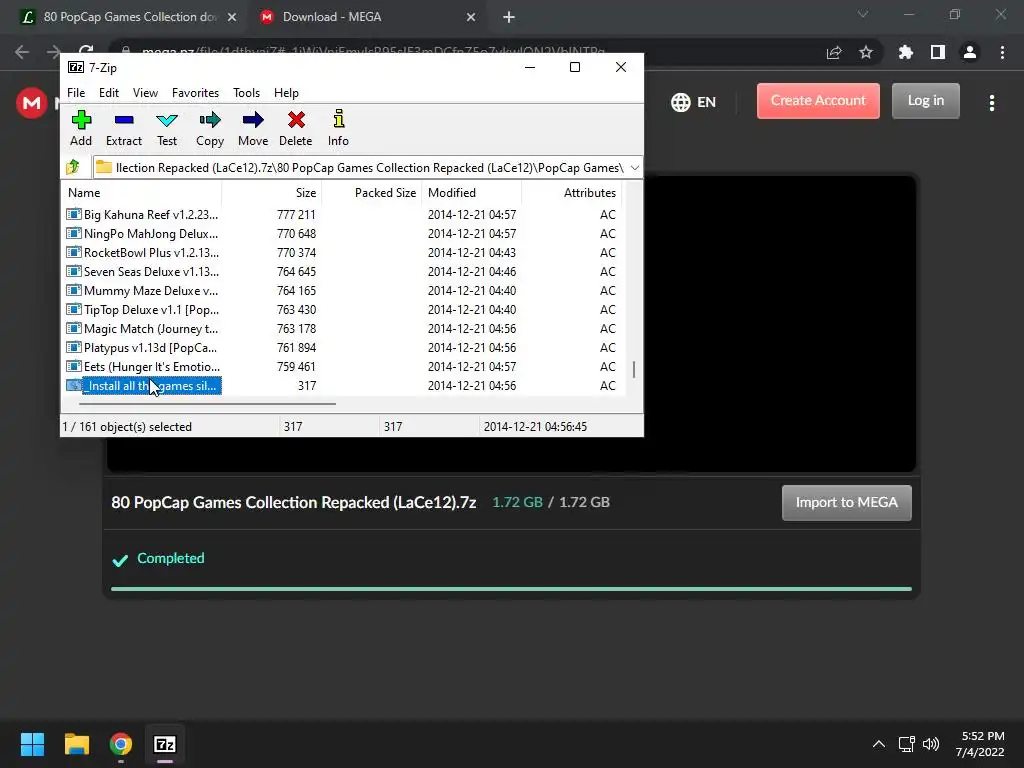Image resolution: width=1024 pixels, height=768 pixels.
Task: Open the View menu in 7-Zip
Action: tap(145, 93)
